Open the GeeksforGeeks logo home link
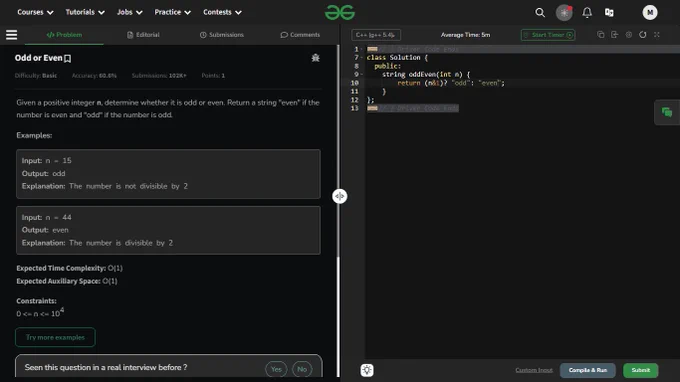680x382 pixels. (x=340, y=13)
